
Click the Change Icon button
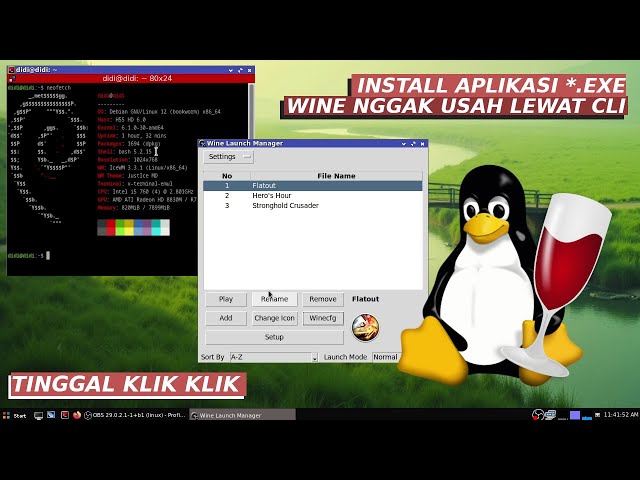click(274, 318)
